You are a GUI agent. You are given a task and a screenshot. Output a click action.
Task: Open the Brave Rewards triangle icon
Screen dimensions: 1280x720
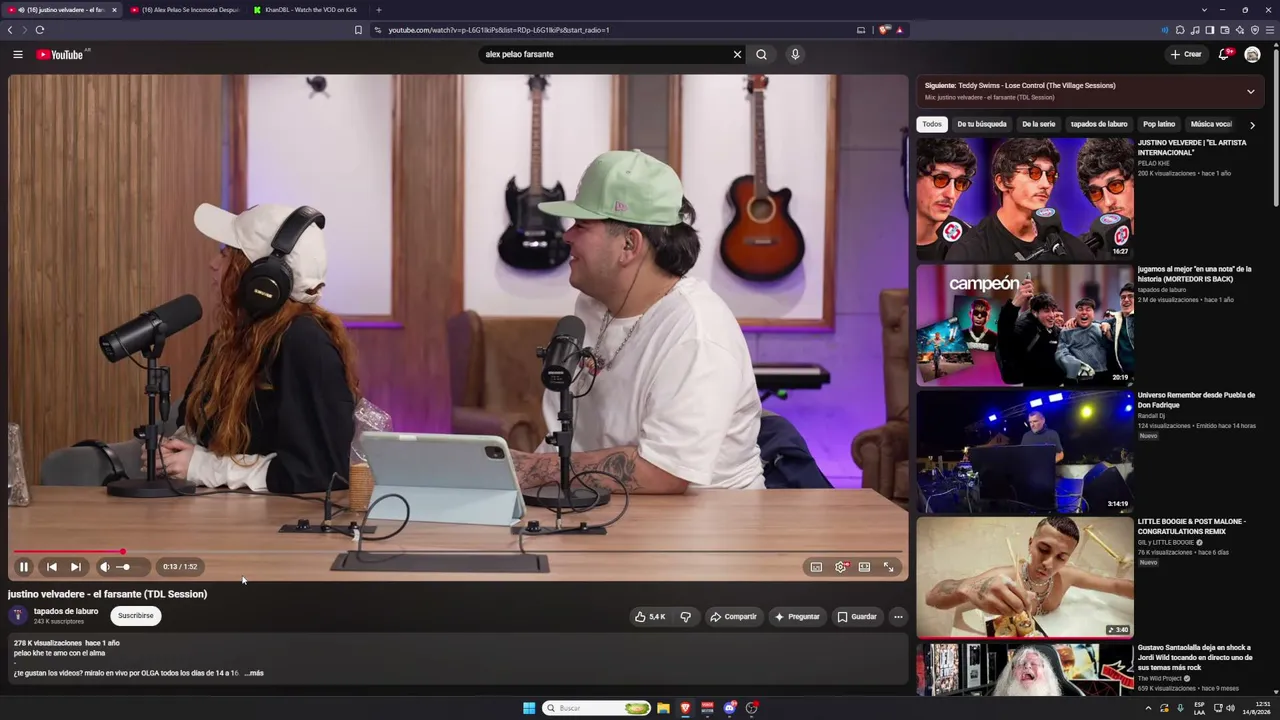(899, 30)
